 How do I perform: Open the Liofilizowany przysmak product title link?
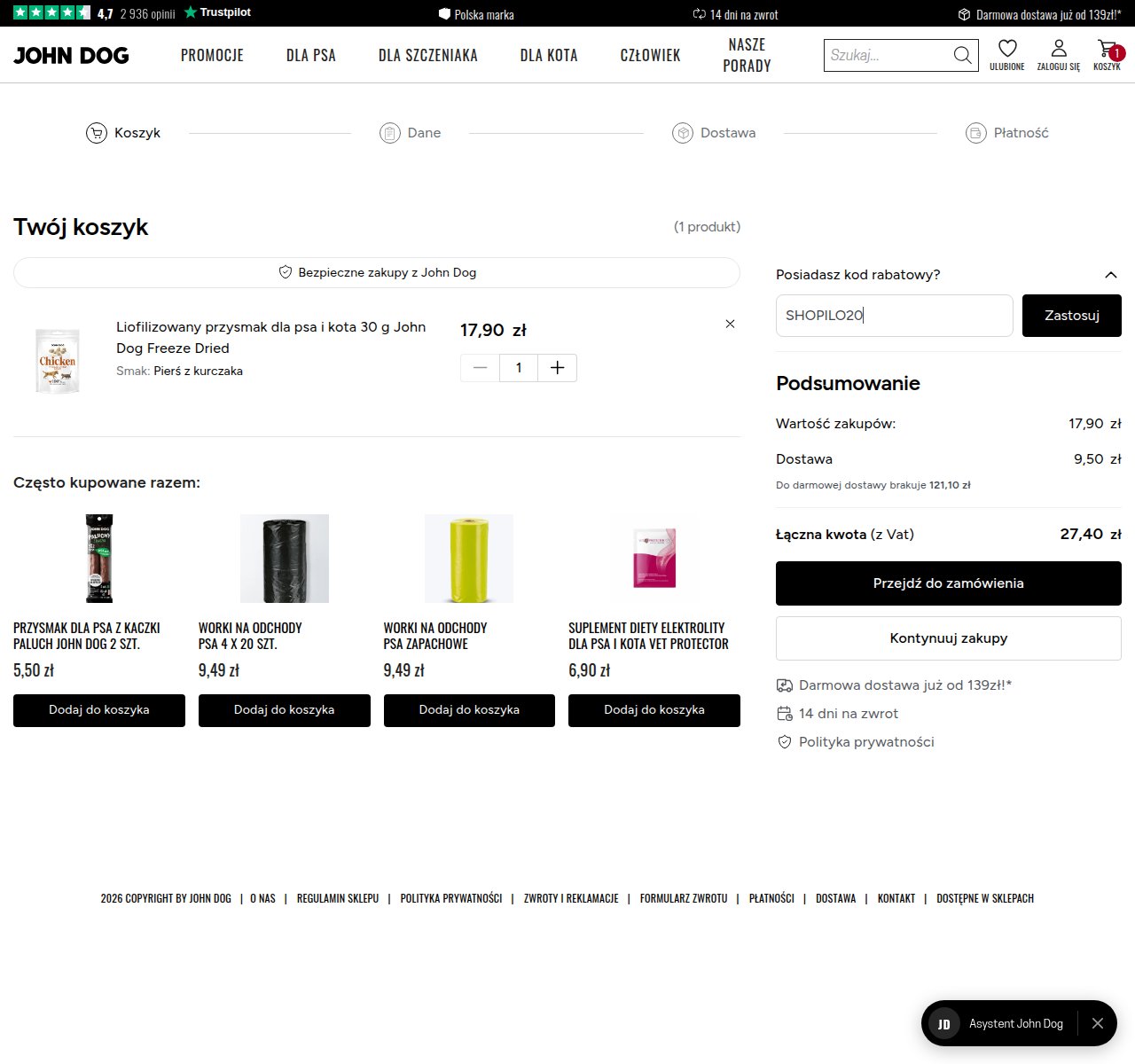[271, 338]
